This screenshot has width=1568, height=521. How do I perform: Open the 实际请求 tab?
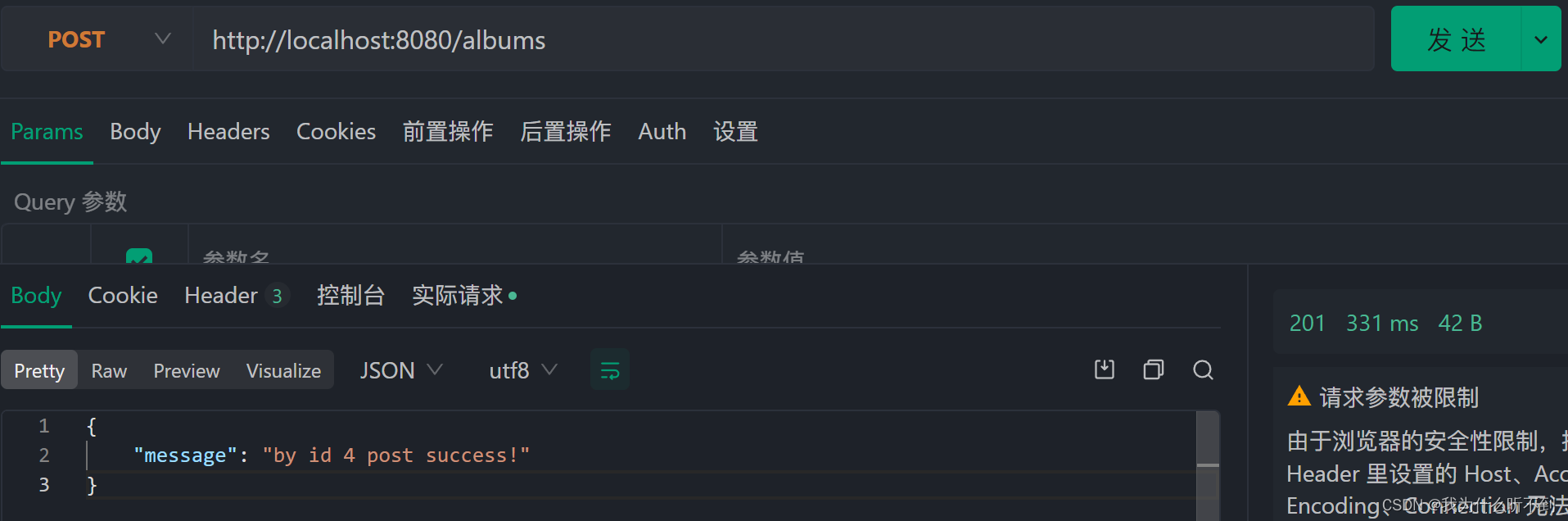[456, 295]
